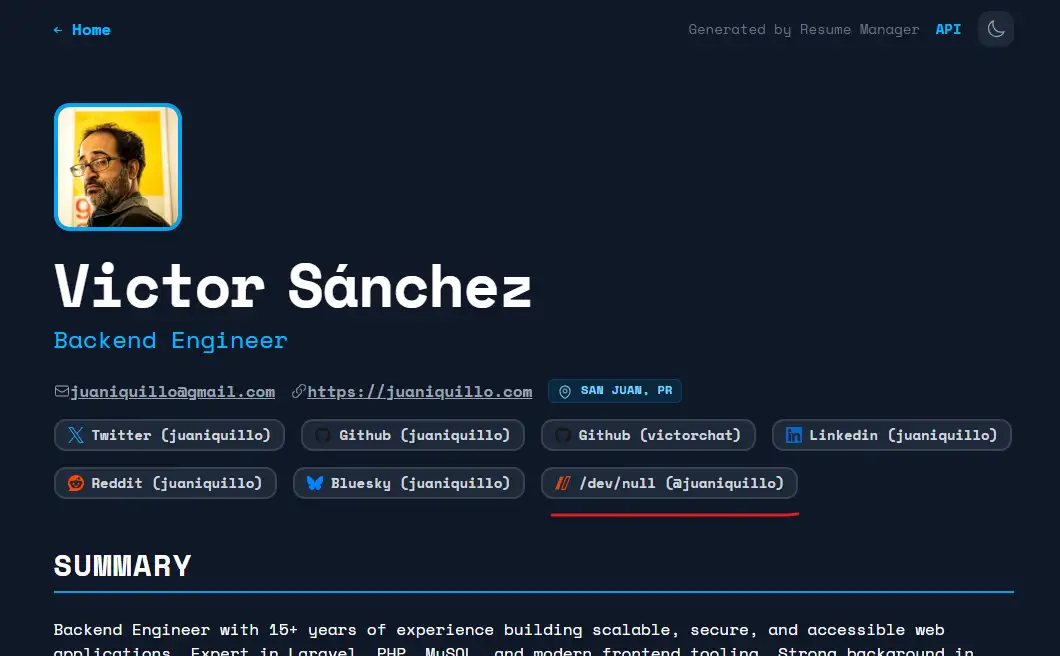The width and height of the screenshot is (1060, 656).
Task: Open the API link in the header
Action: (948, 29)
